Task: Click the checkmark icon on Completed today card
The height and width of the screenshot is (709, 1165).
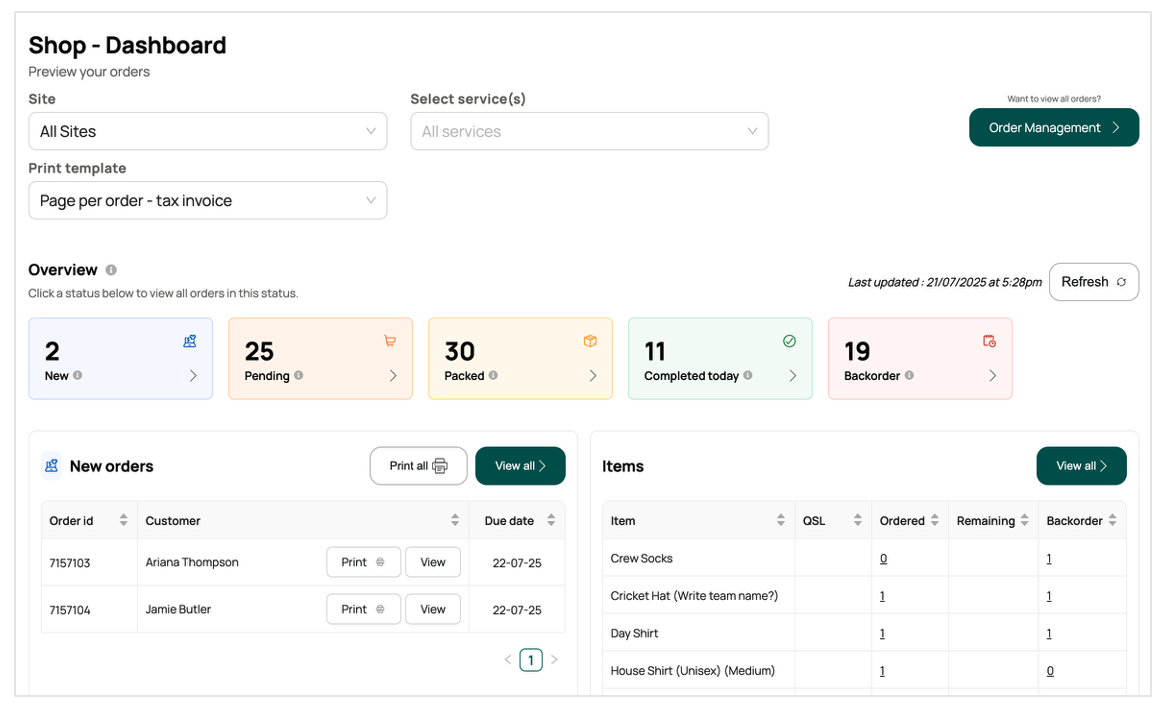Action: [789, 341]
